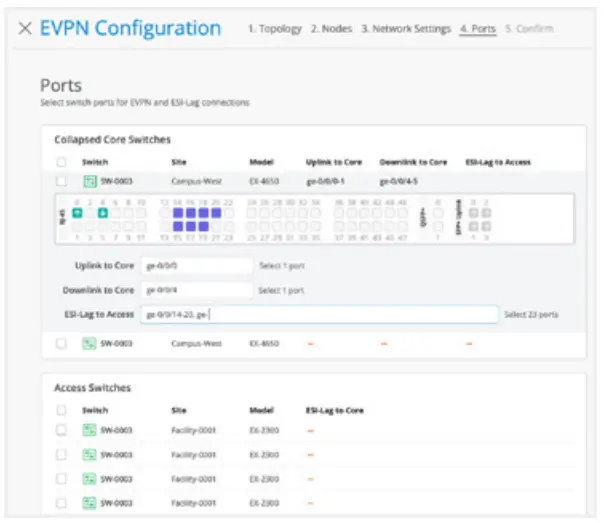
Task: Select port 6 on the switch faceplate
Action: (x=115, y=213)
